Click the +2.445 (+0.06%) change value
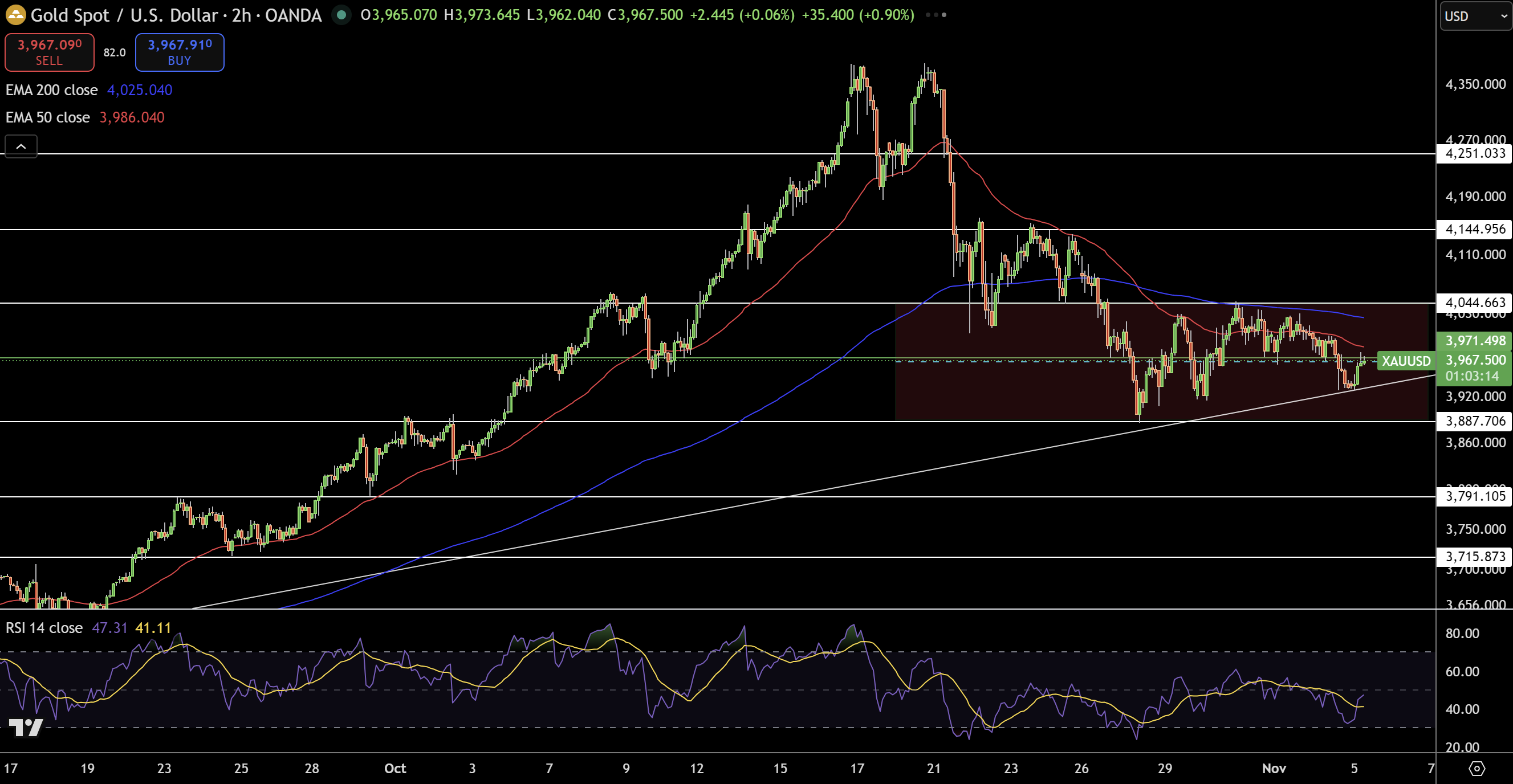This screenshot has height=784, width=1513. tap(742, 15)
